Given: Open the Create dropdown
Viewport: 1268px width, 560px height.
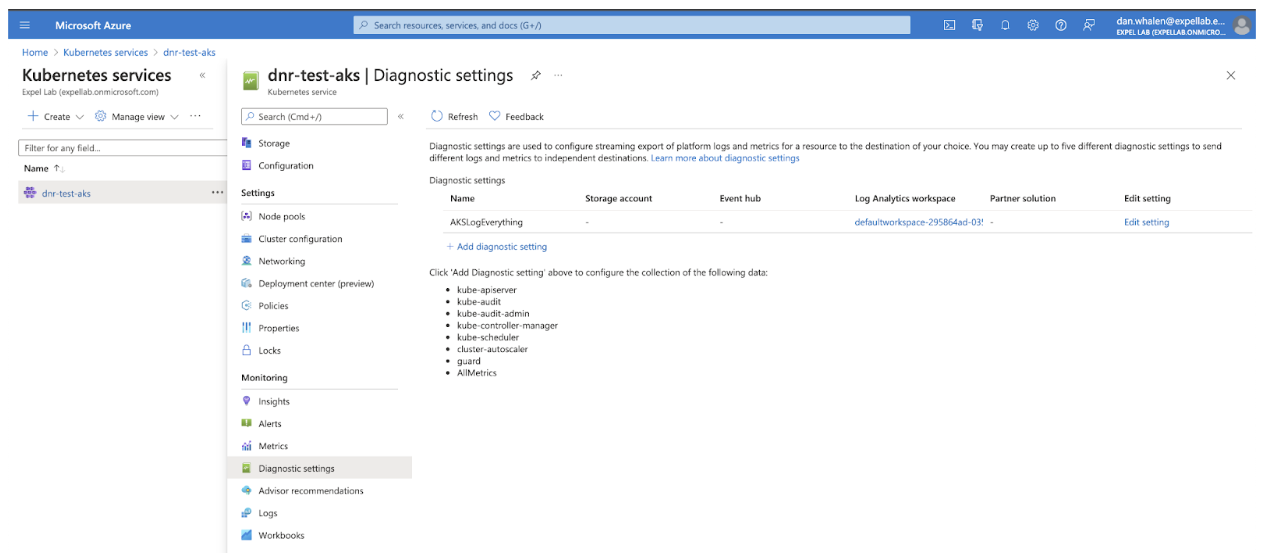Looking at the screenshot, I should click(55, 116).
